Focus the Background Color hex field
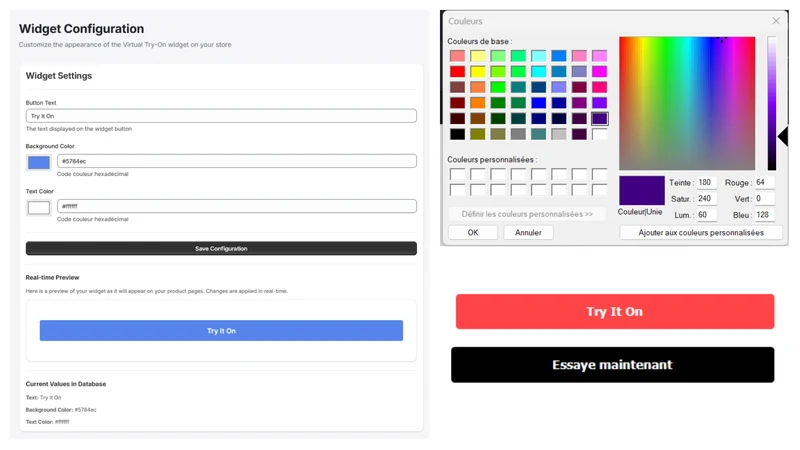Image resolution: width=800 pixels, height=450 pixels. (x=237, y=161)
